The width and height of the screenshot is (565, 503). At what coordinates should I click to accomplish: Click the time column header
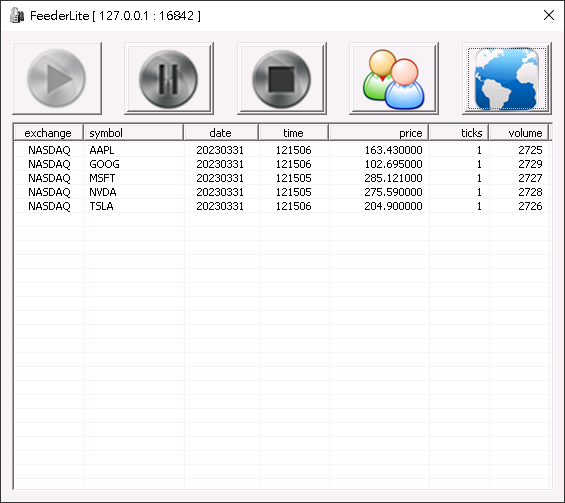click(293, 133)
